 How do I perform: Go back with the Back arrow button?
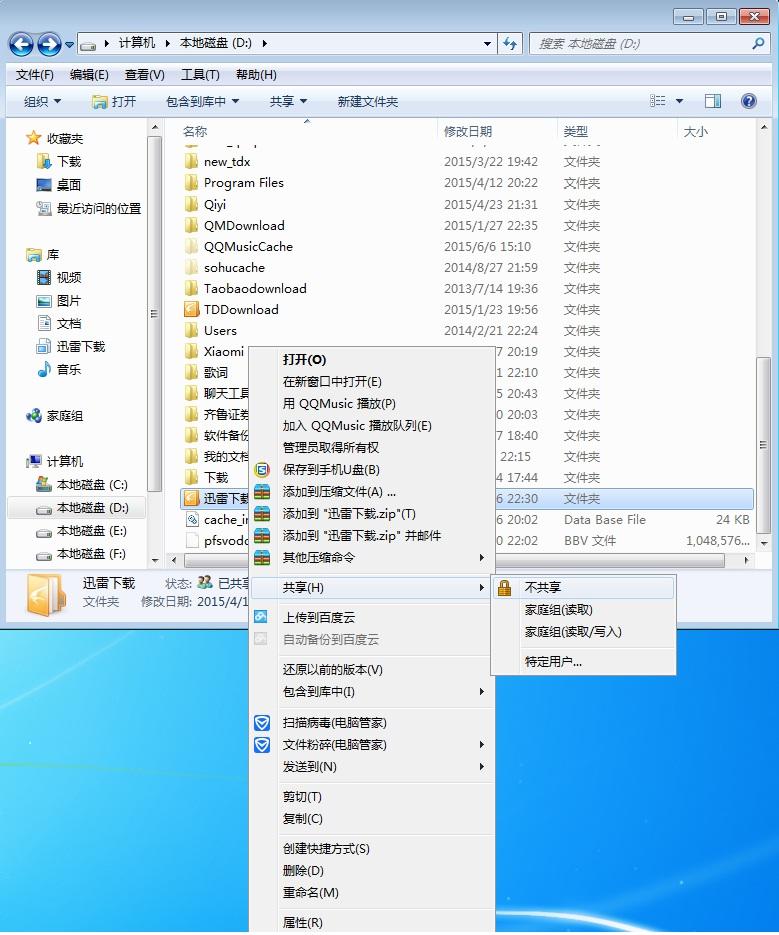[21, 44]
